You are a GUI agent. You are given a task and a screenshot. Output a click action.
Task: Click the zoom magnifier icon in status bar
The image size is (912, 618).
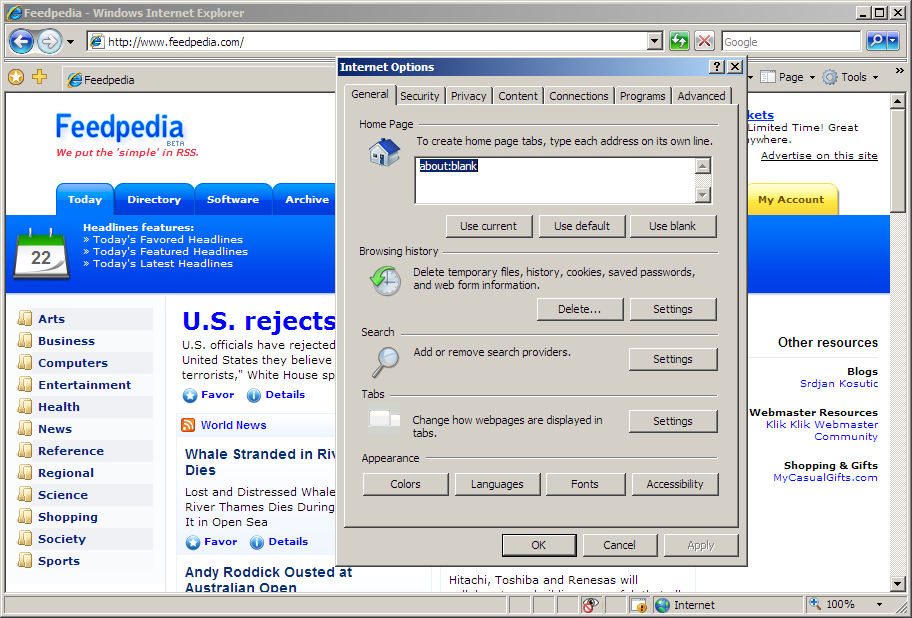click(x=815, y=604)
